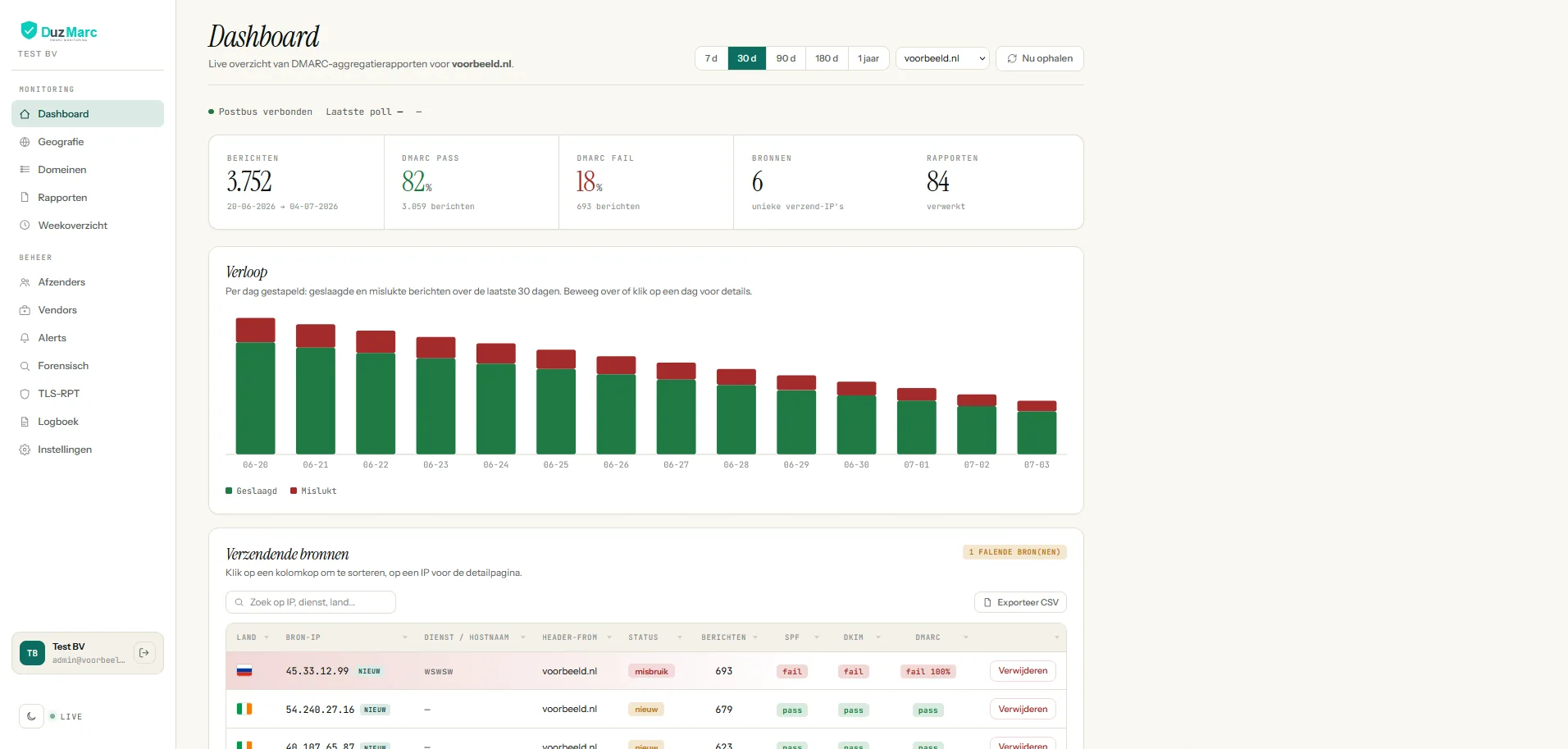Click the red Mislukt segment of bar 06-20

pyautogui.click(x=255, y=330)
